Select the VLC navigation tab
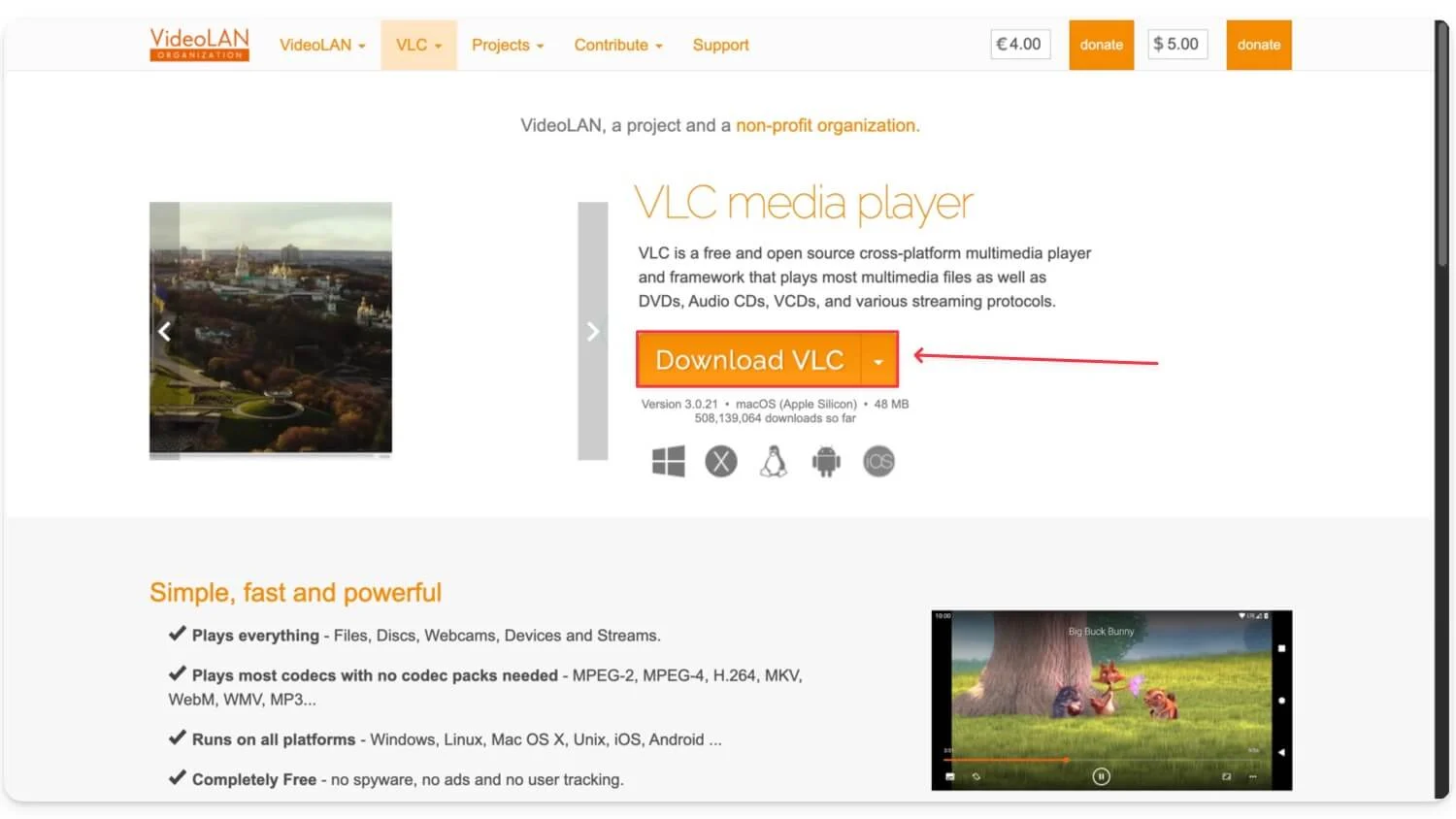Screen dimensions: 1456x819 click(417, 45)
